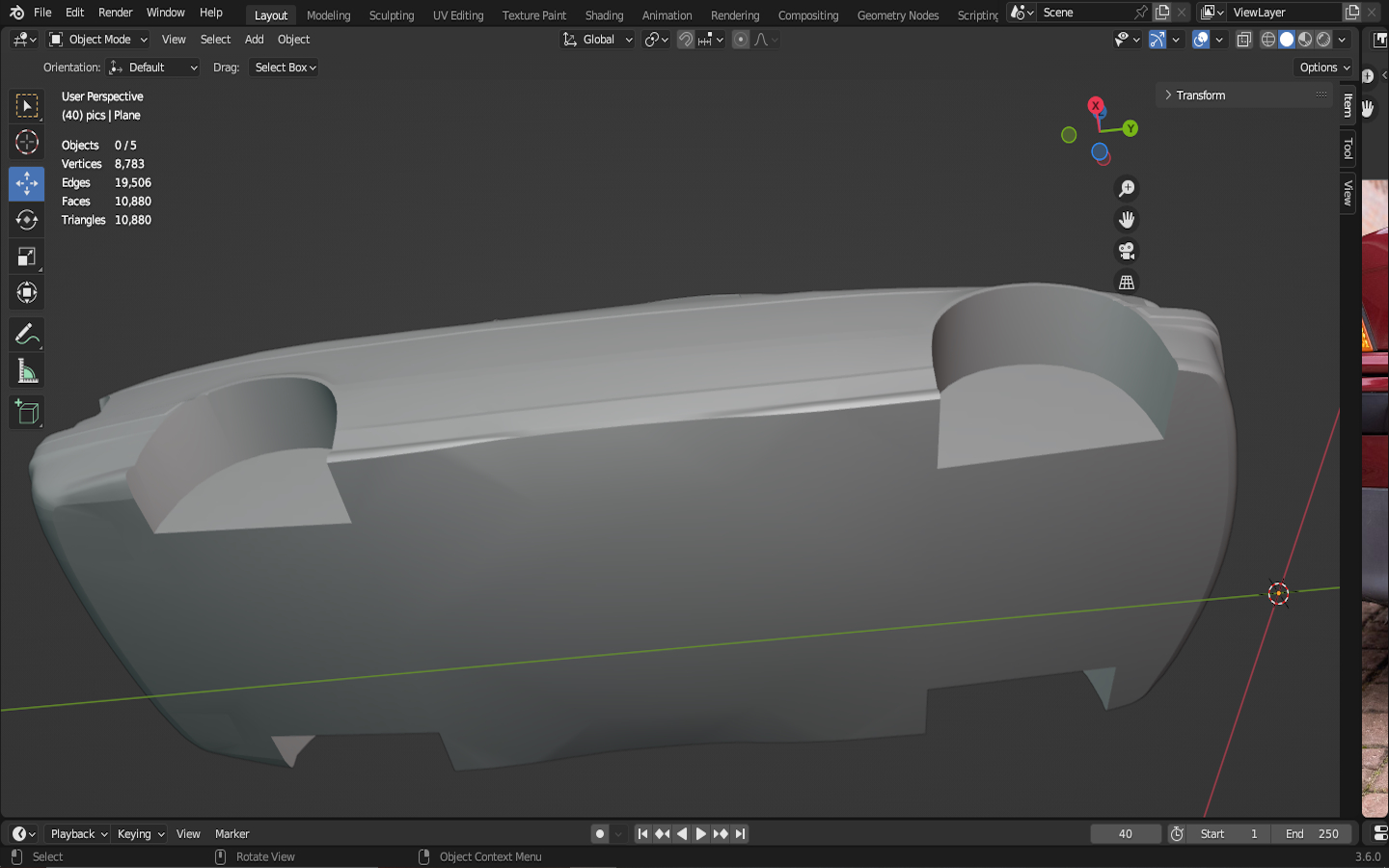Jump to the timeline end frame
The height and width of the screenshot is (868, 1389).
pyautogui.click(x=740, y=834)
